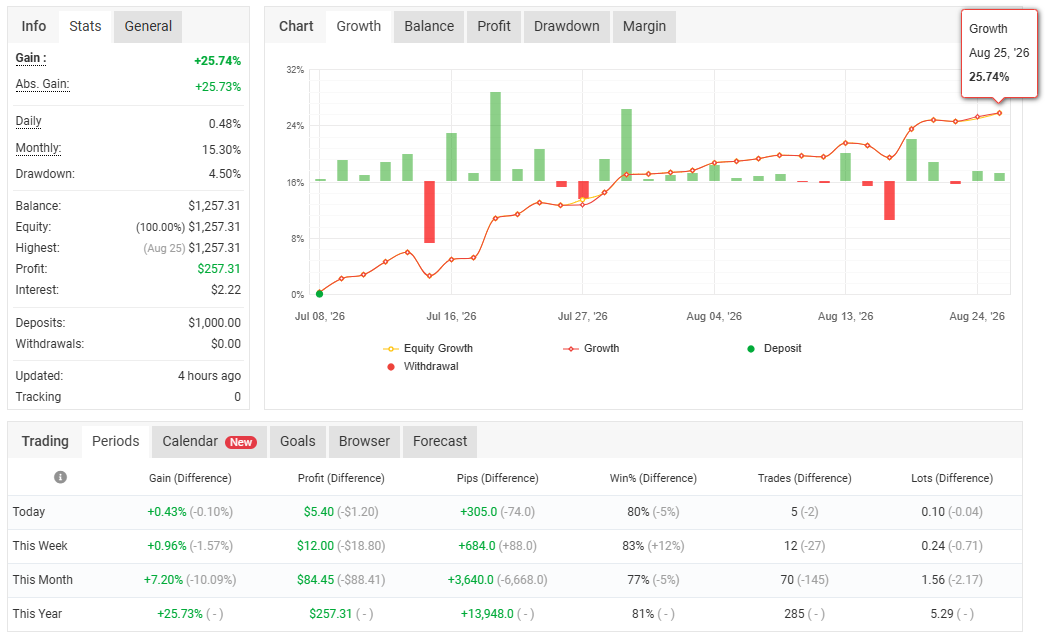Click the This Year row label
The width and height of the screenshot is (1045, 639).
point(37,614)
